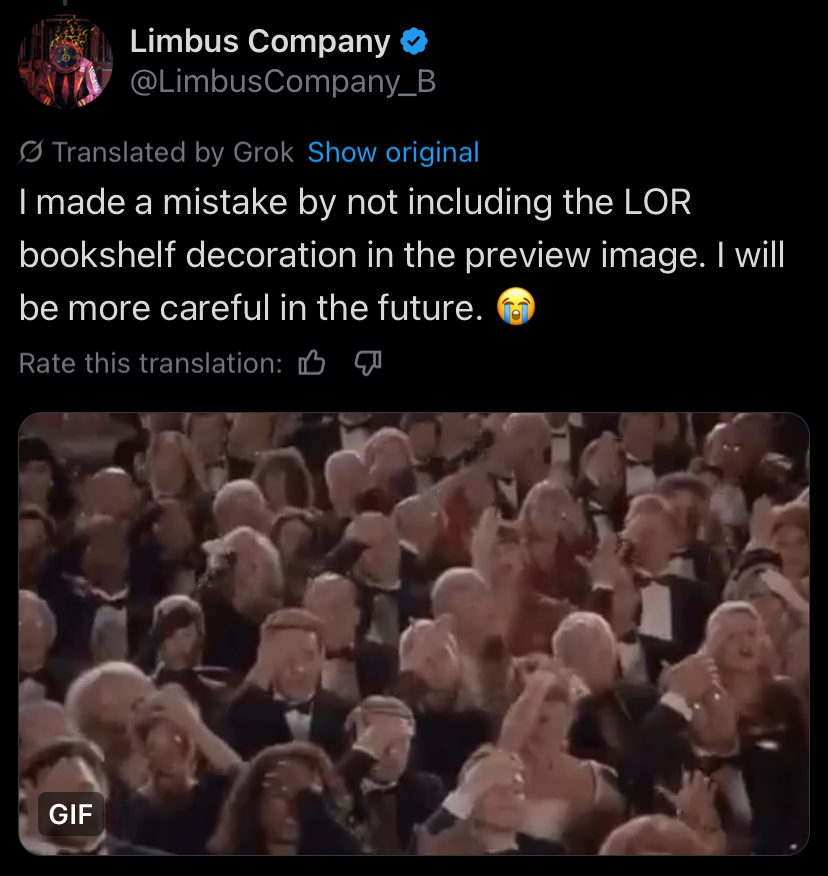Rate translation with thumbs down
828x876 pixels.
tap(368, 363)
